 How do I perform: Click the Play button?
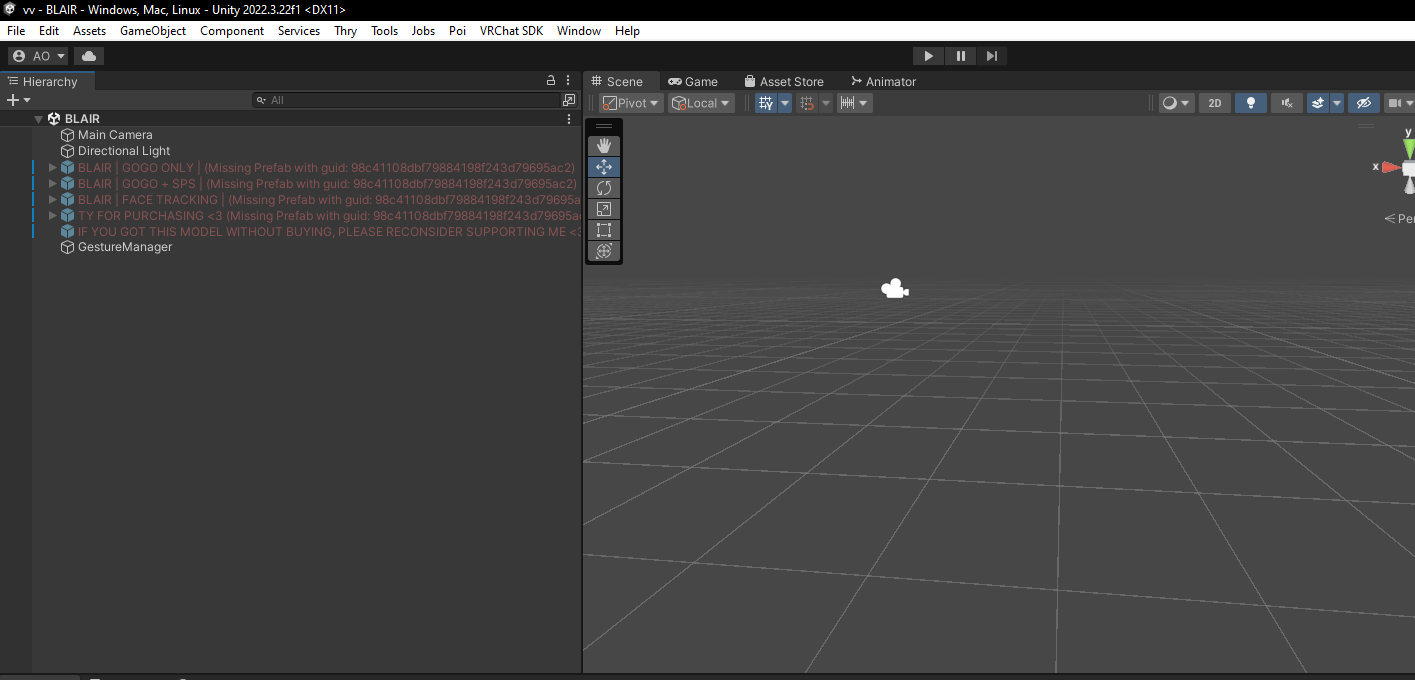coord(929,56)
